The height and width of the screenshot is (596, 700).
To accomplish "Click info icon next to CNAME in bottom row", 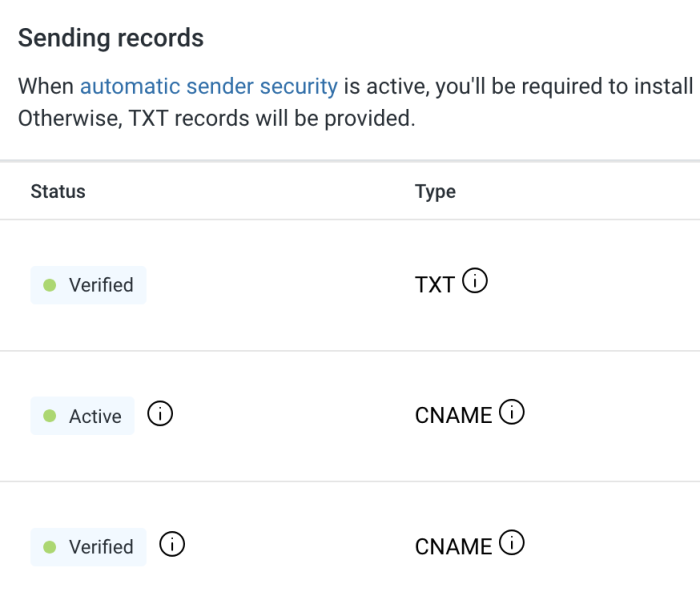I will coord(511,544).
